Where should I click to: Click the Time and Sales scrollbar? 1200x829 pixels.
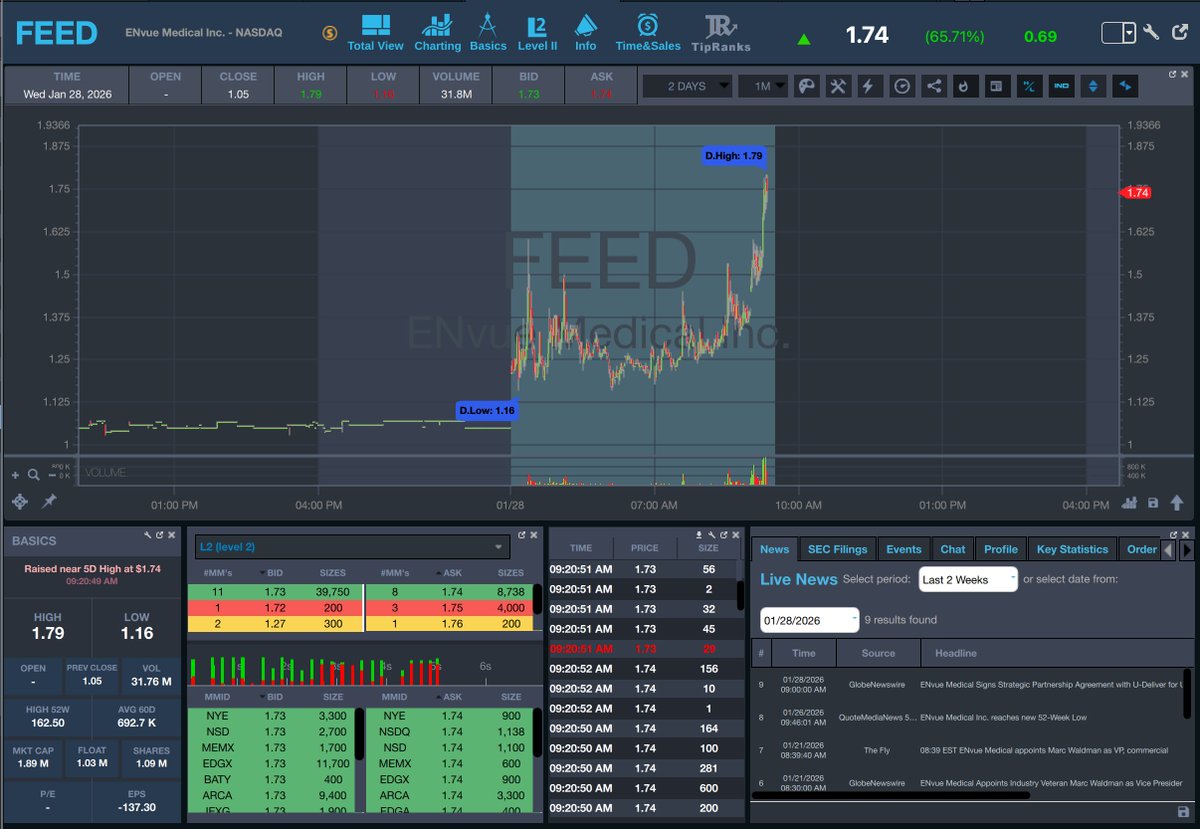[x=741, y=595]
